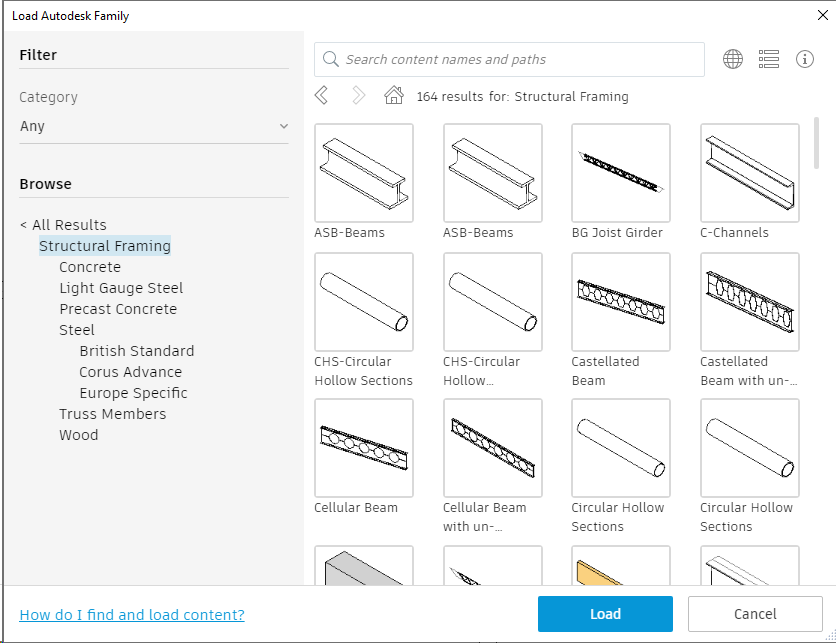This screenshot has height=643, width=836.
Task: Go back with the left chevron
Action: (x=321, y=96)
